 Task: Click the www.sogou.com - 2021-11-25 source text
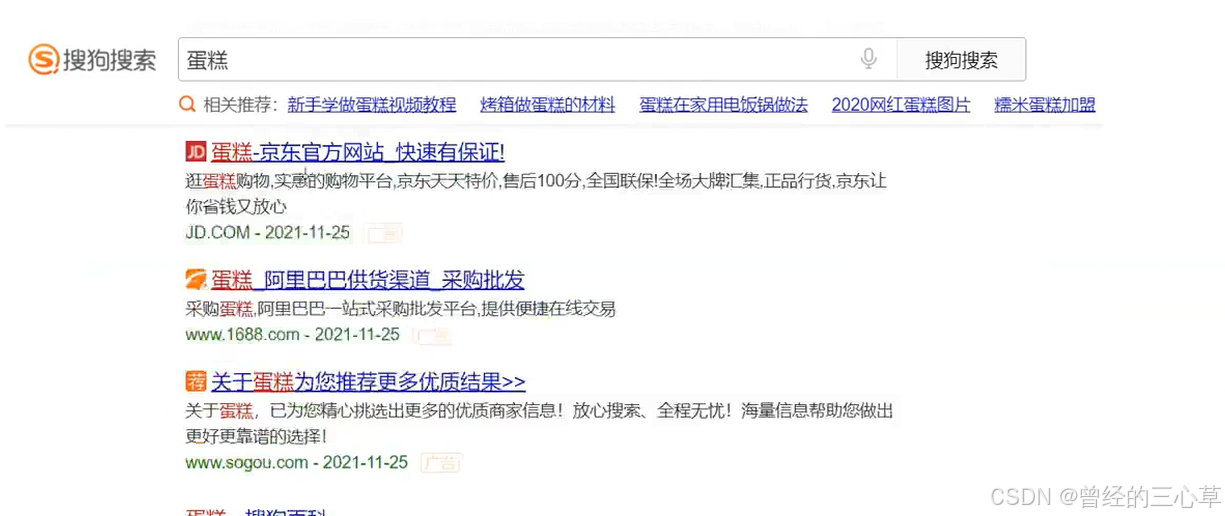tap(297, 462)
